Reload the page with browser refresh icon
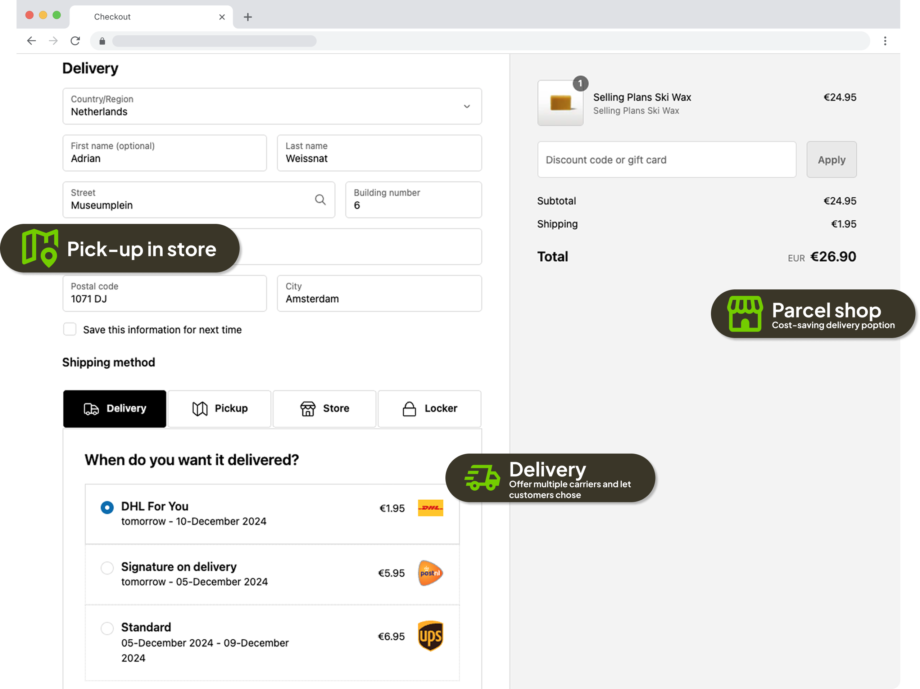This screenshot has width=920, height=689. tap(75, 41)
